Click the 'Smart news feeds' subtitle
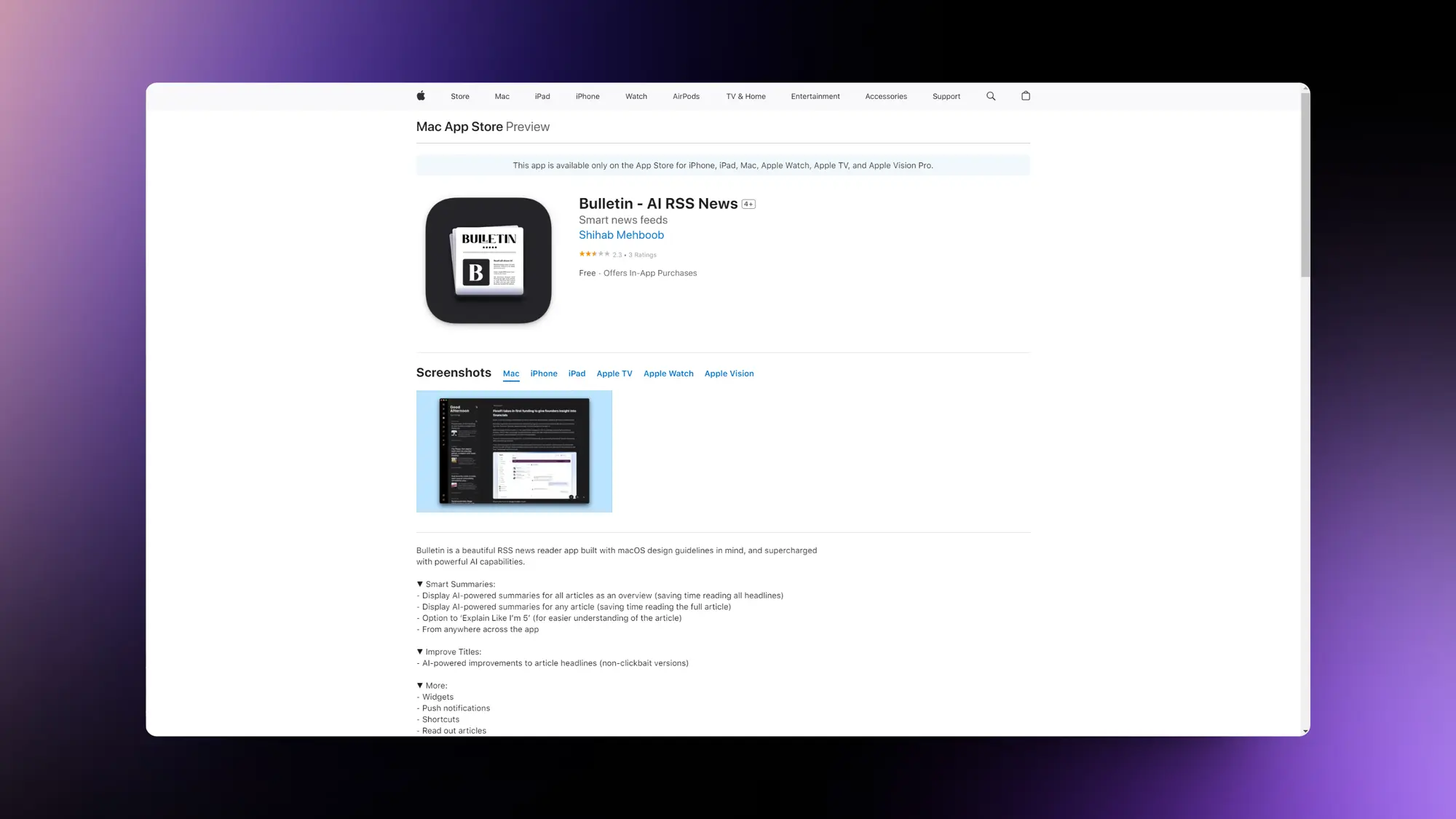 coord(623,220)
